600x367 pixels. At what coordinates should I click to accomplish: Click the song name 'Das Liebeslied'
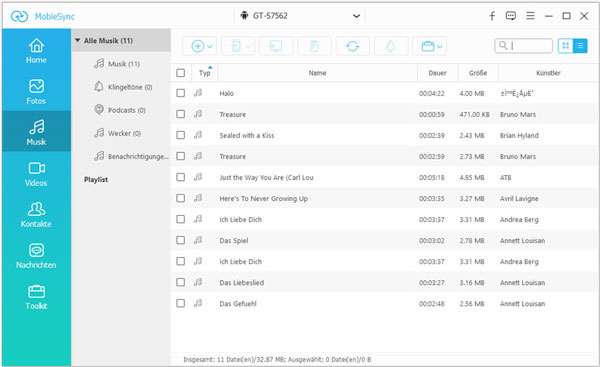[x=242, y=283]
